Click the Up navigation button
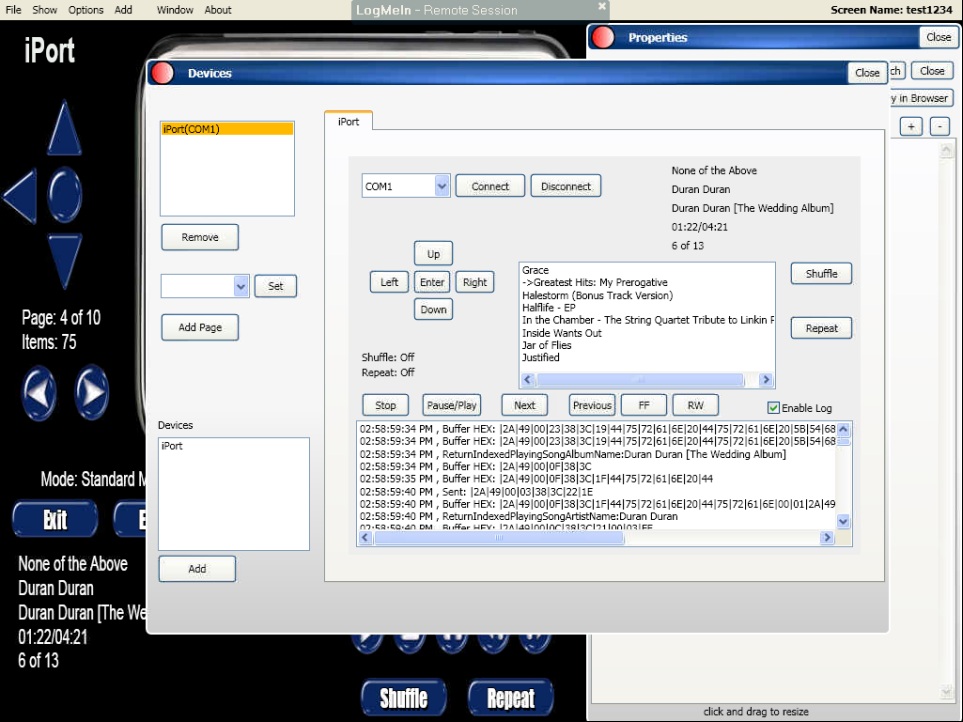 [433, 254]
